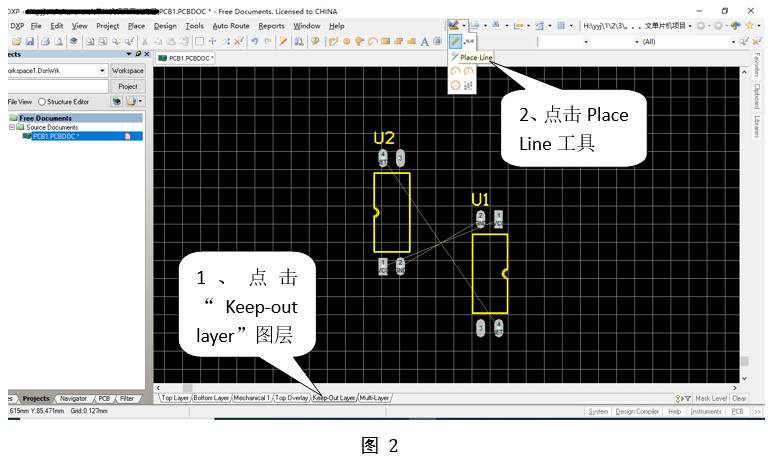Click the project name input field

58,87
